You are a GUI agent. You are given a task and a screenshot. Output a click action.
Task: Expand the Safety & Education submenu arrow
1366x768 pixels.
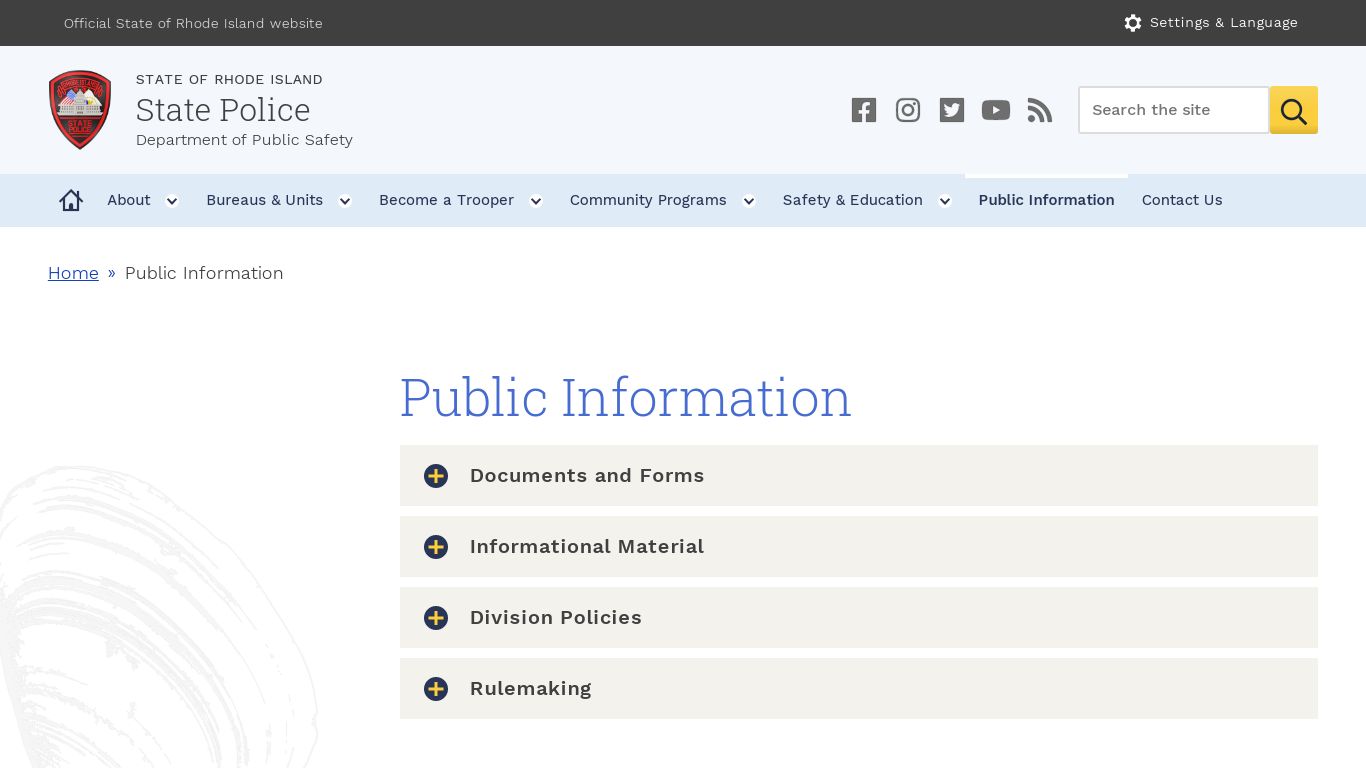(x=945, y=201)
